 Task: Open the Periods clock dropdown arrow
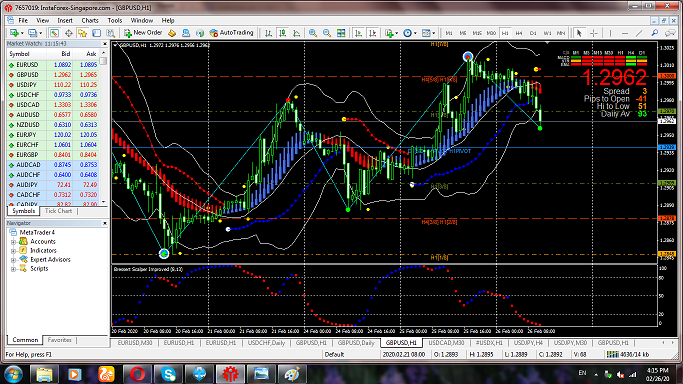[x=415, y=33]
